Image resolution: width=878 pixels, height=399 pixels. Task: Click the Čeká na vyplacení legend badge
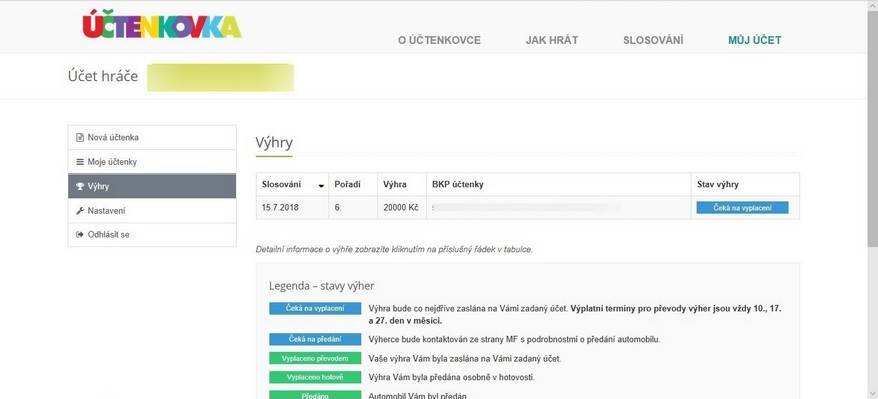[x=315, y=308]
